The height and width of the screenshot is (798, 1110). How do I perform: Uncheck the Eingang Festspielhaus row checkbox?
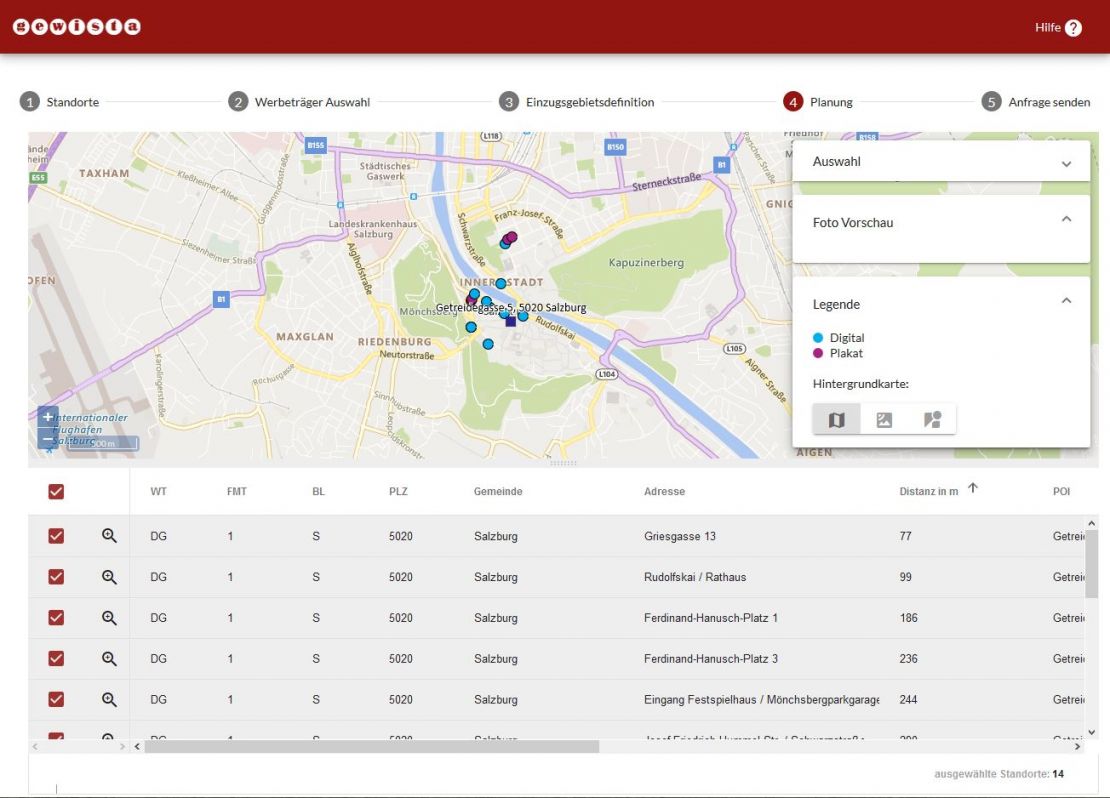(x=56, y=700)
